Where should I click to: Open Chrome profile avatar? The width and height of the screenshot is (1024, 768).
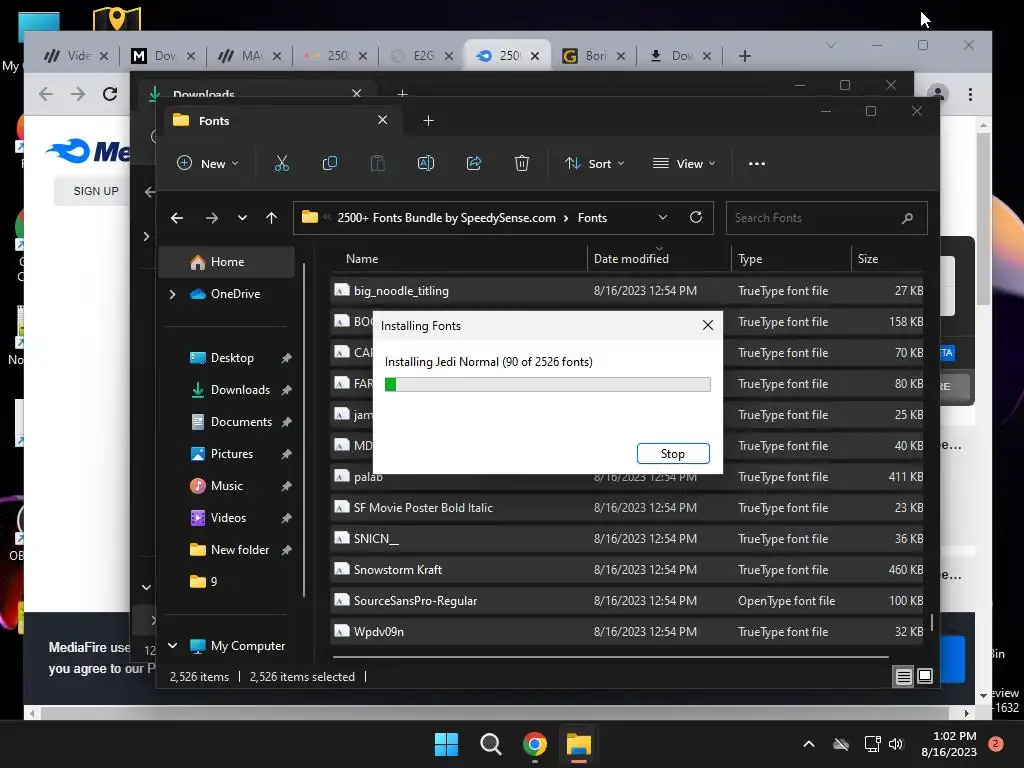pyautogui.click(x=938, y=94)
